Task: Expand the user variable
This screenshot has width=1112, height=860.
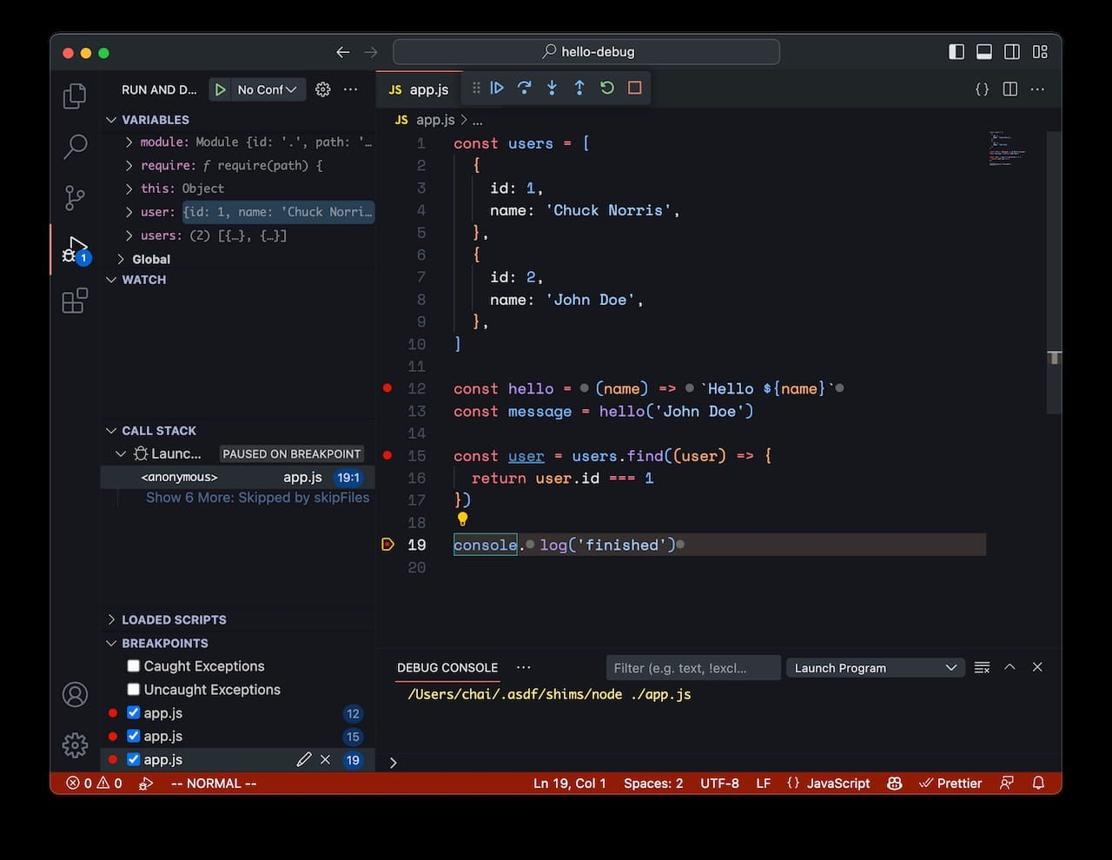Action: click(129, 212)
